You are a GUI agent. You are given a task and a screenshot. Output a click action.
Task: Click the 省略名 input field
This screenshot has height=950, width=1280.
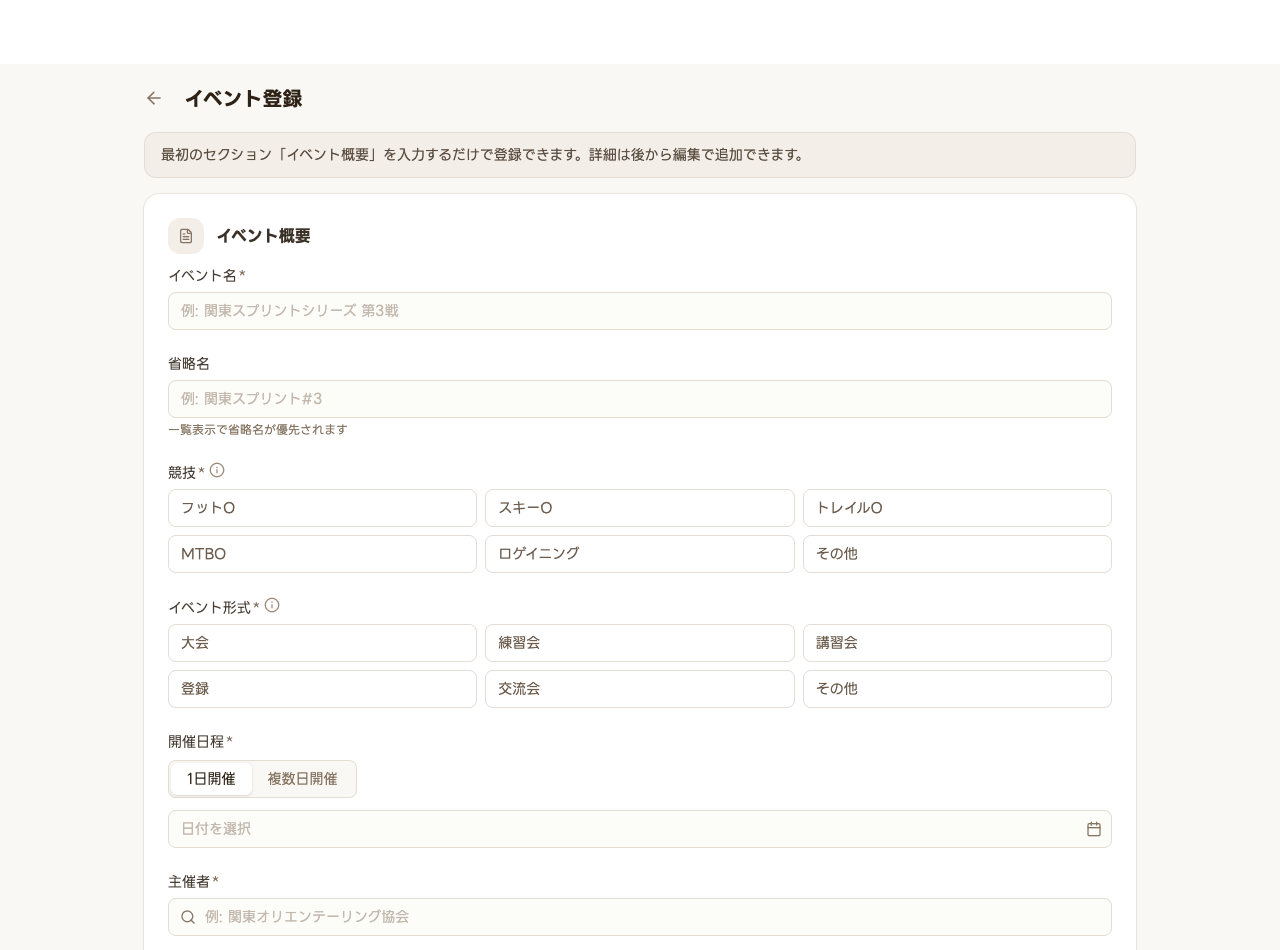pyautogui.click(x=640, y=399)
